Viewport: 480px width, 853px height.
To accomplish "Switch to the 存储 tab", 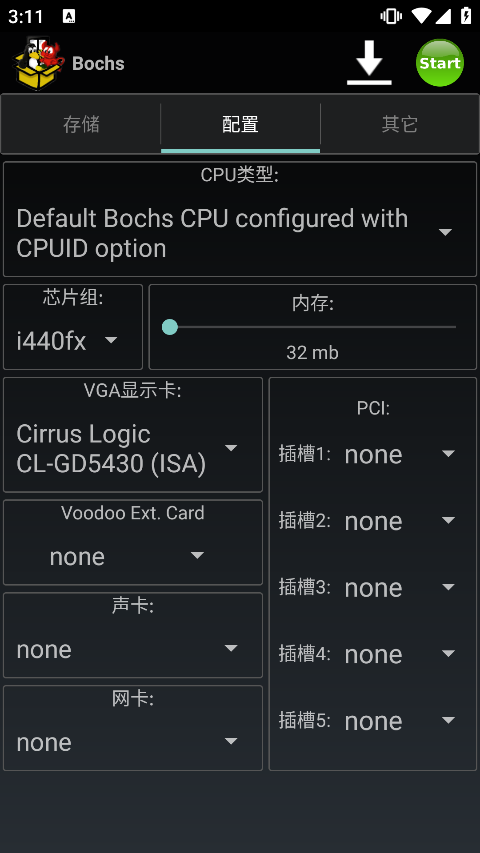I will click(81, 125).
